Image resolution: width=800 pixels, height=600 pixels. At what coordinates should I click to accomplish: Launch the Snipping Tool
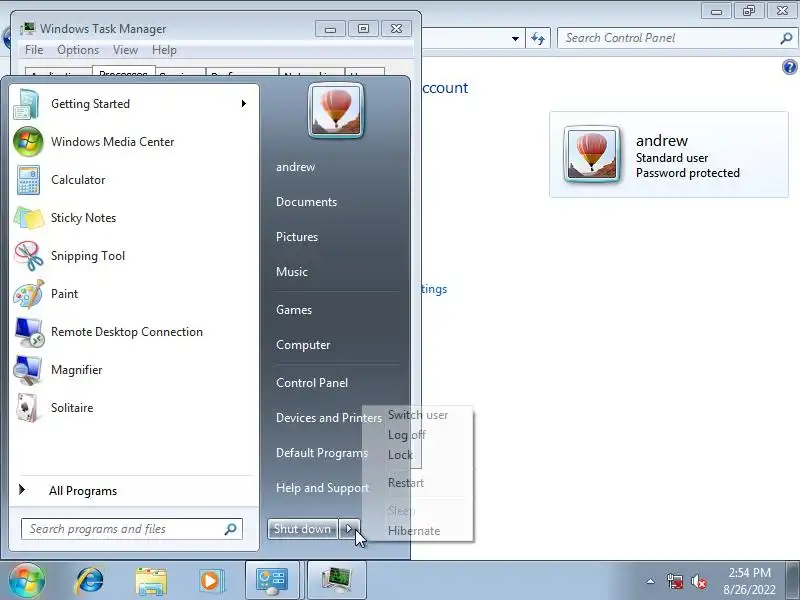[x=134, y=256]
